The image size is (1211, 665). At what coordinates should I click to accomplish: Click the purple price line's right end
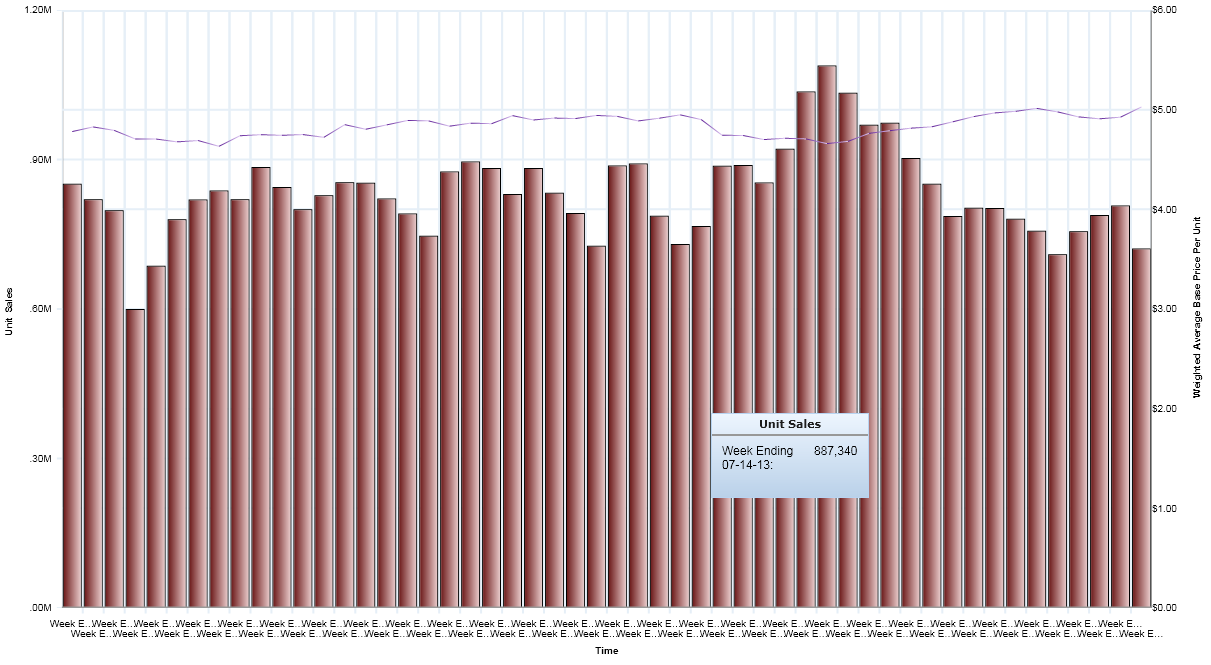1141,107
